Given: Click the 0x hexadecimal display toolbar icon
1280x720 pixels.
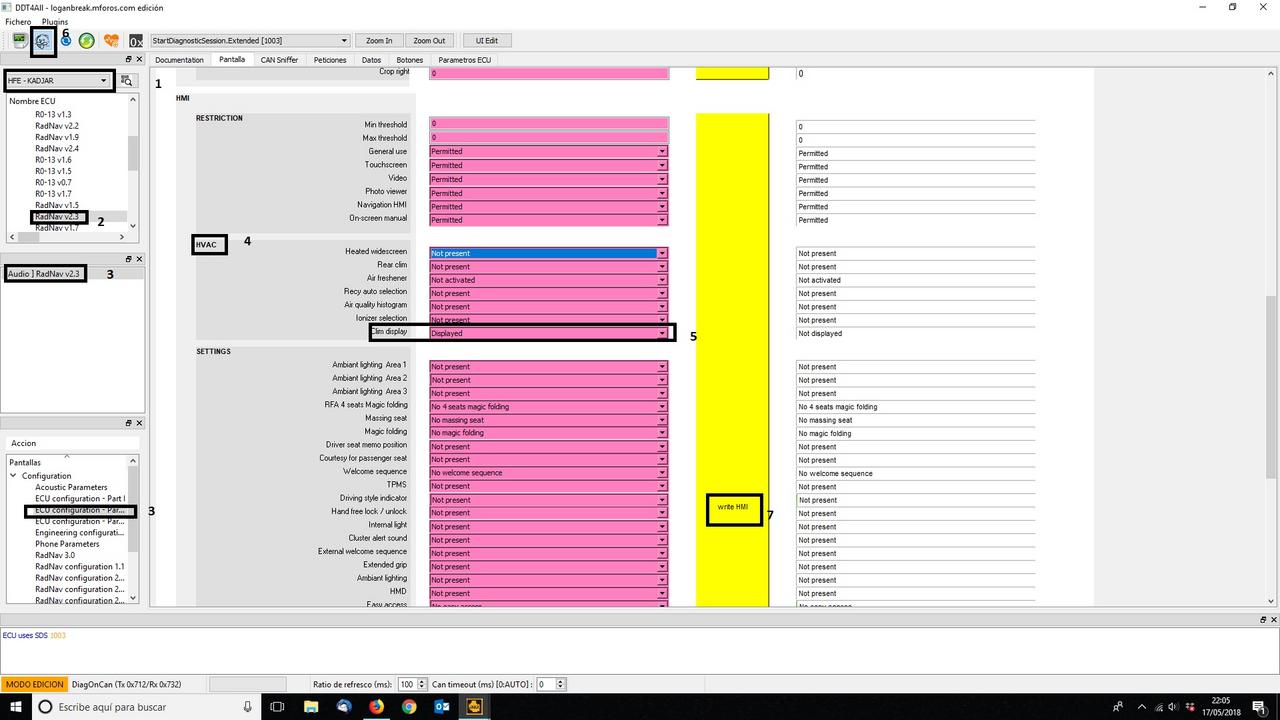Looking at the screenshot, I should pos(137,41).
